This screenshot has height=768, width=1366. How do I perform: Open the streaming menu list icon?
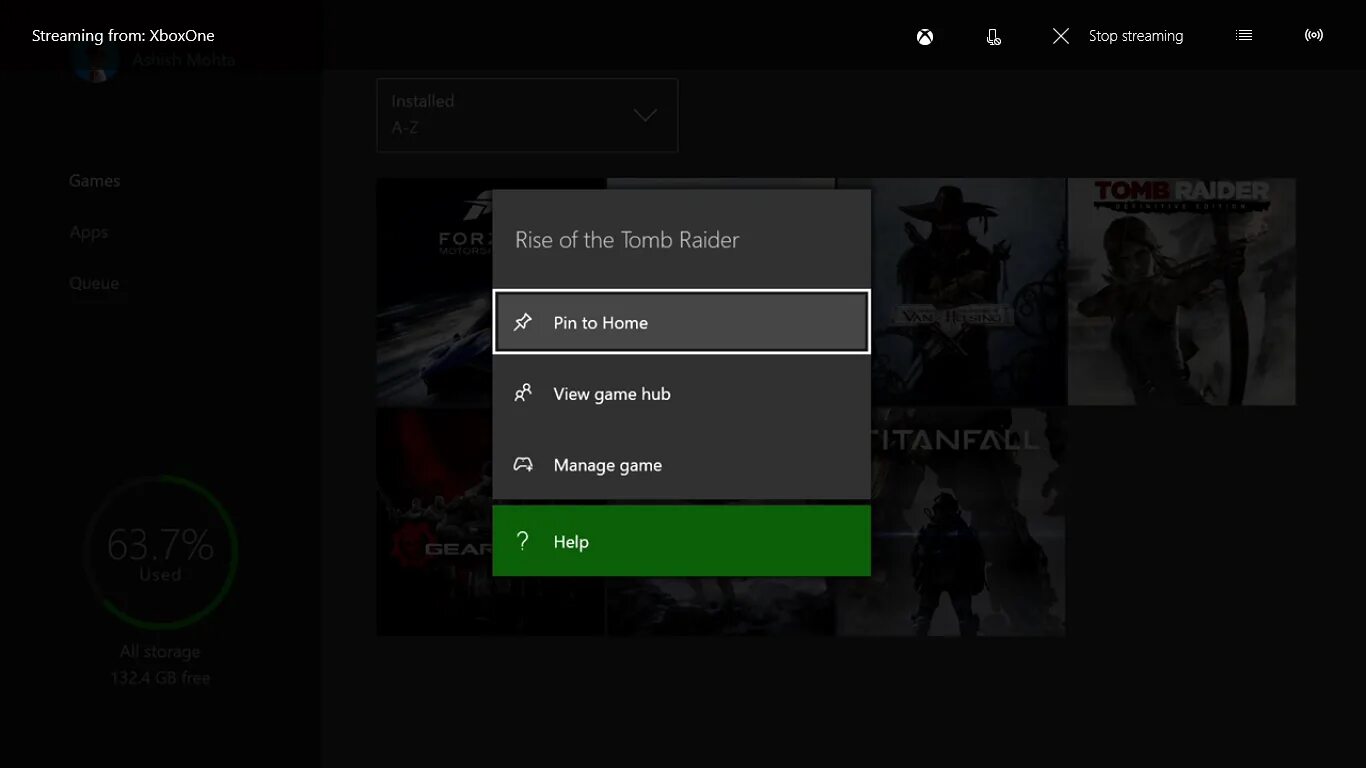click(1244, 35)
